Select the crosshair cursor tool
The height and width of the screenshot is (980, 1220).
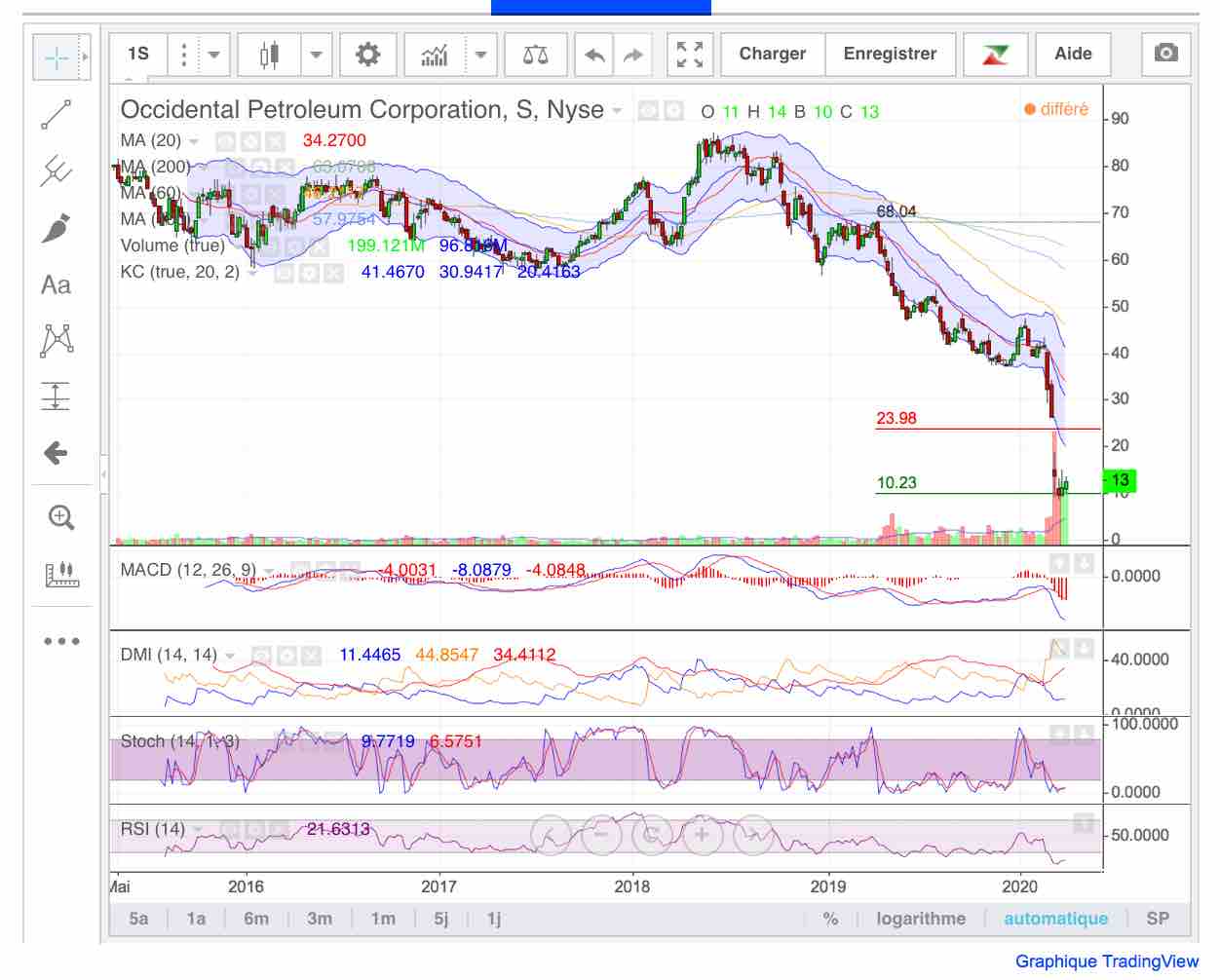click(x=57, y=58)
